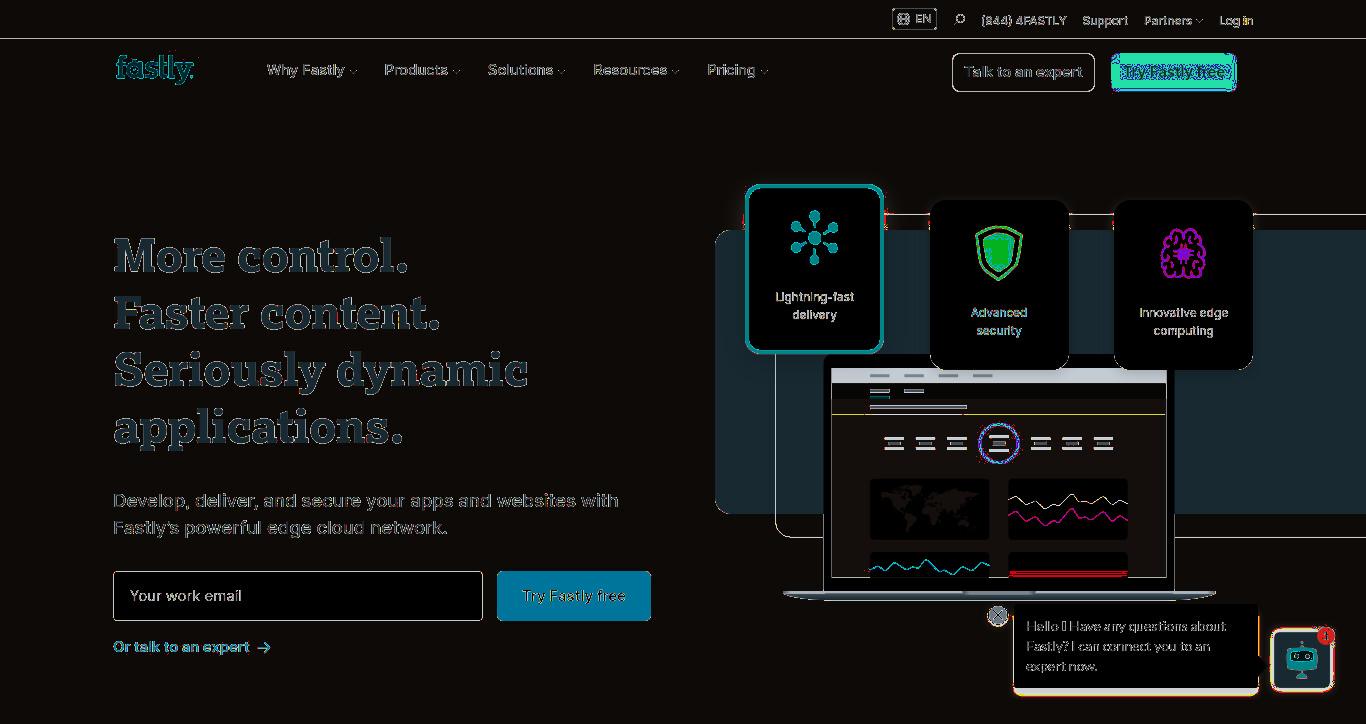1366x724 pixels.
Task: Select the Lightning-fast delivery card
Action: [x=814, y=269]
